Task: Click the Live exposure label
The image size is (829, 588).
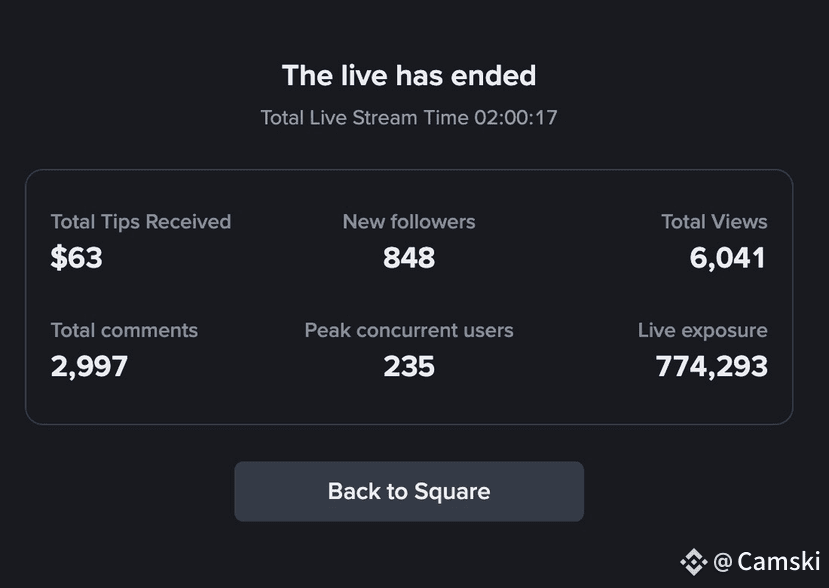Action: (x=703, y=330)
